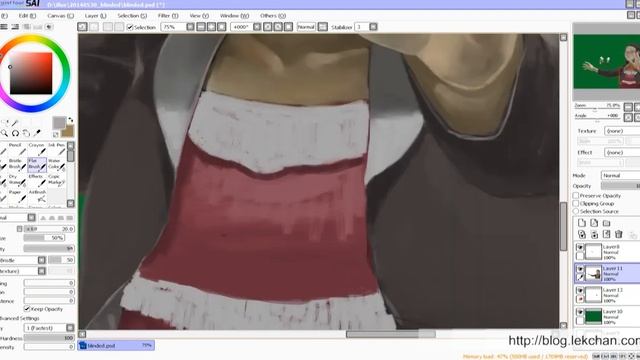
Task: Click the Normal view button in toolbar
Action: click(306, 27)
